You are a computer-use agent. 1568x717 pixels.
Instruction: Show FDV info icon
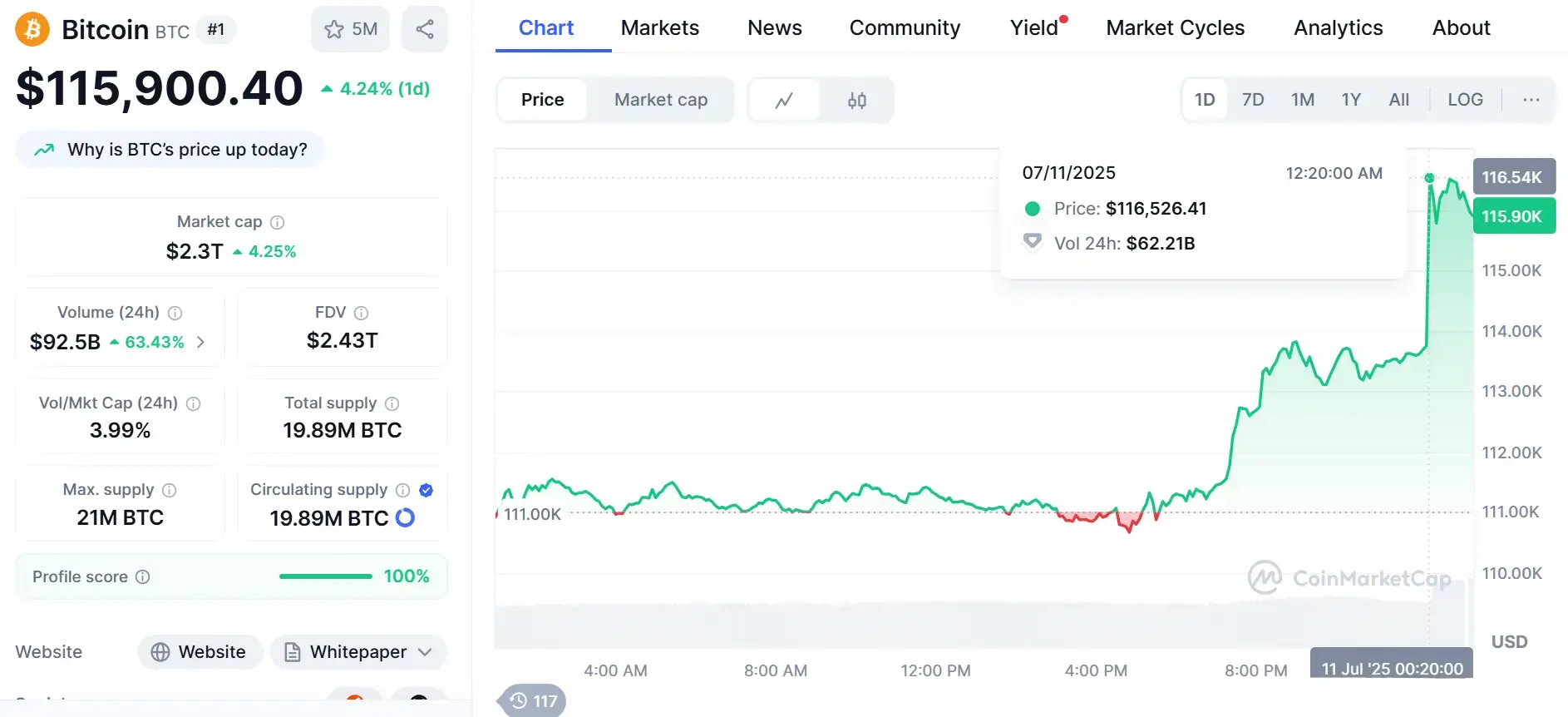click(361, 313)
